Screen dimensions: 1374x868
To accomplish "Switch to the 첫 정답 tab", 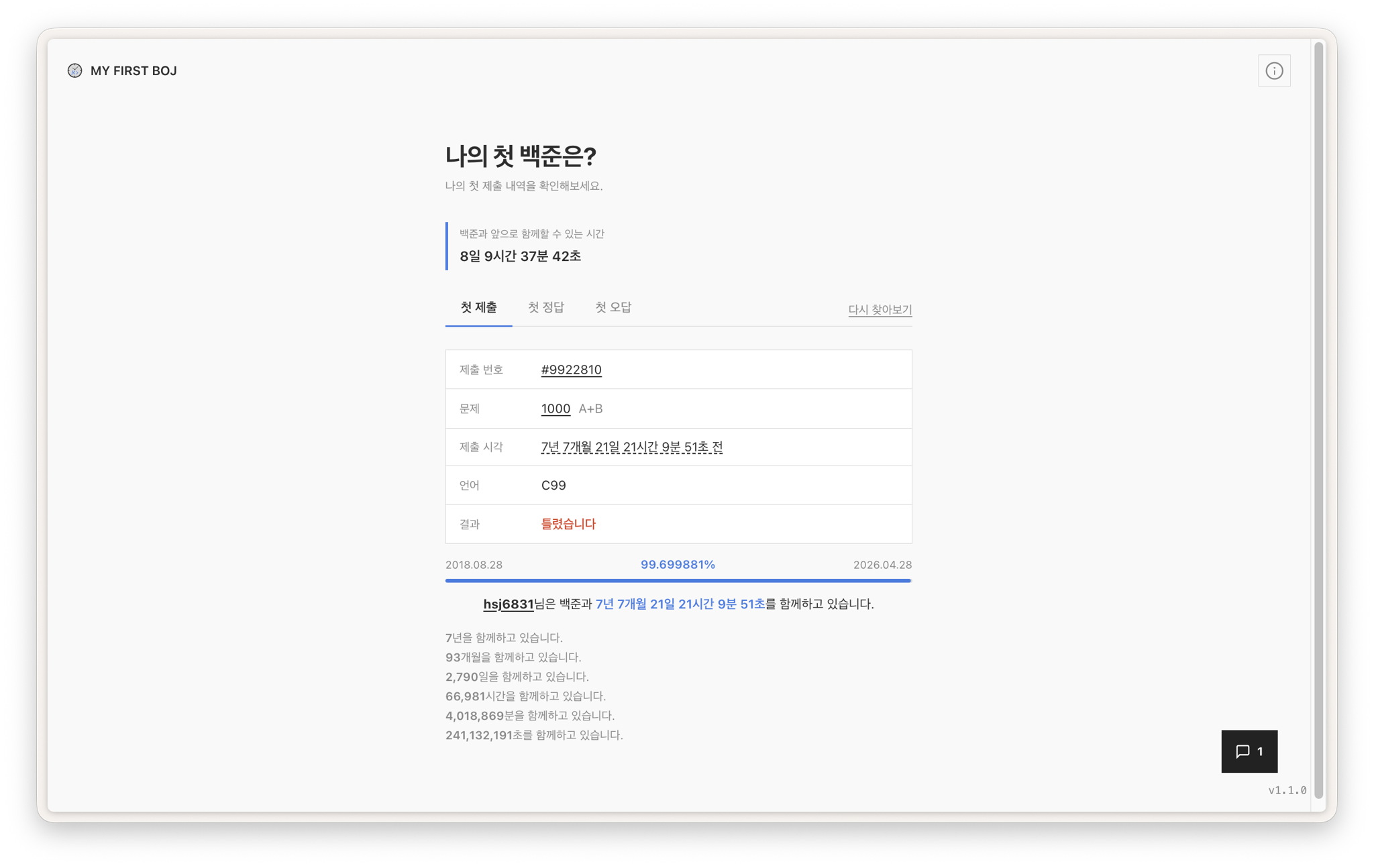I will 545,307.
